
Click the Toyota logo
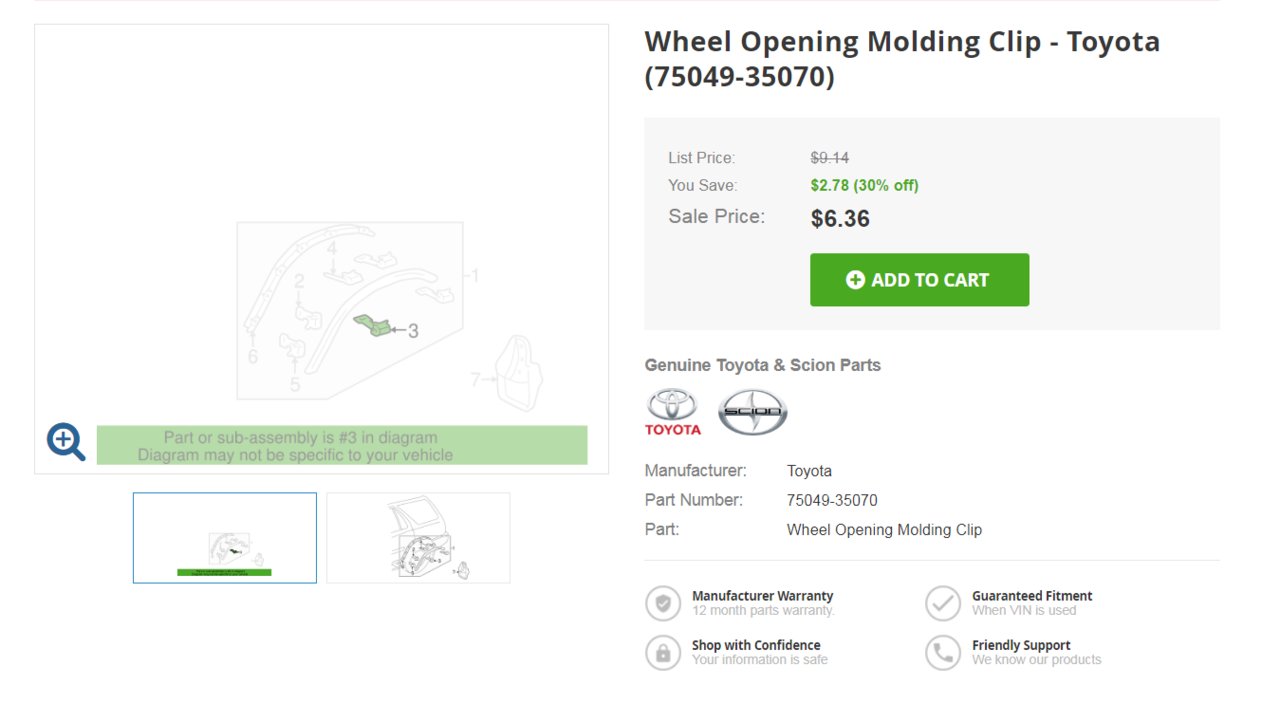[673, 412]
